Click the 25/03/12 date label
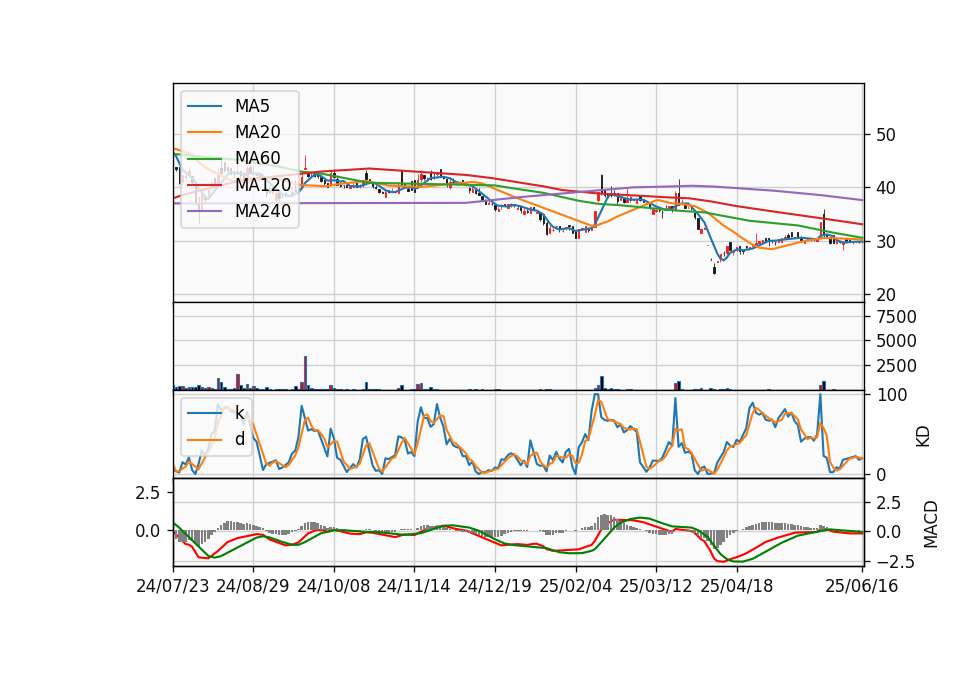 (656, 586)
